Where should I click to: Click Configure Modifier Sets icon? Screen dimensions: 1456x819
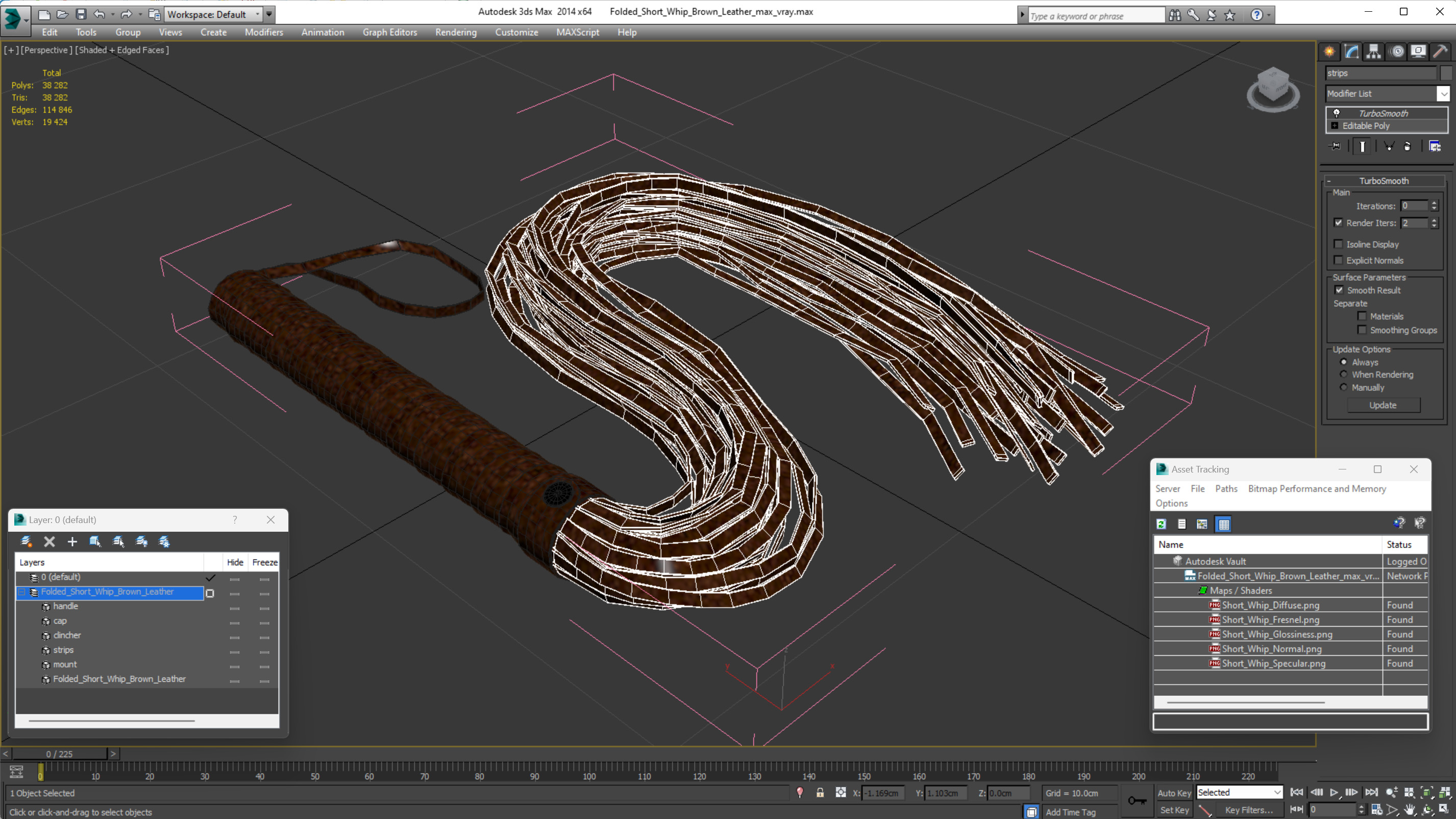tap(1435, 146)
